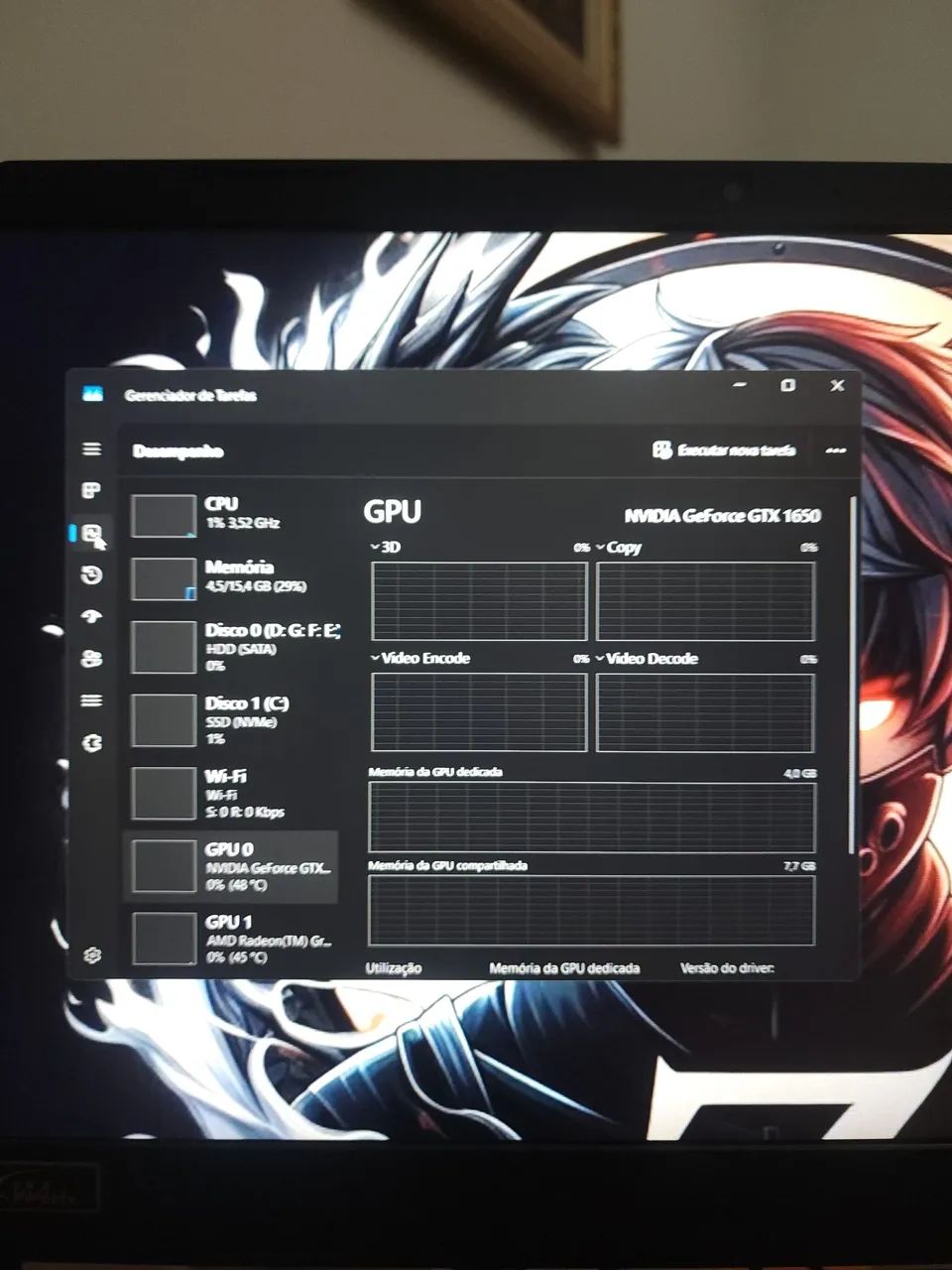Select Wi-Fi performance entry

click(x=232, y=793)
